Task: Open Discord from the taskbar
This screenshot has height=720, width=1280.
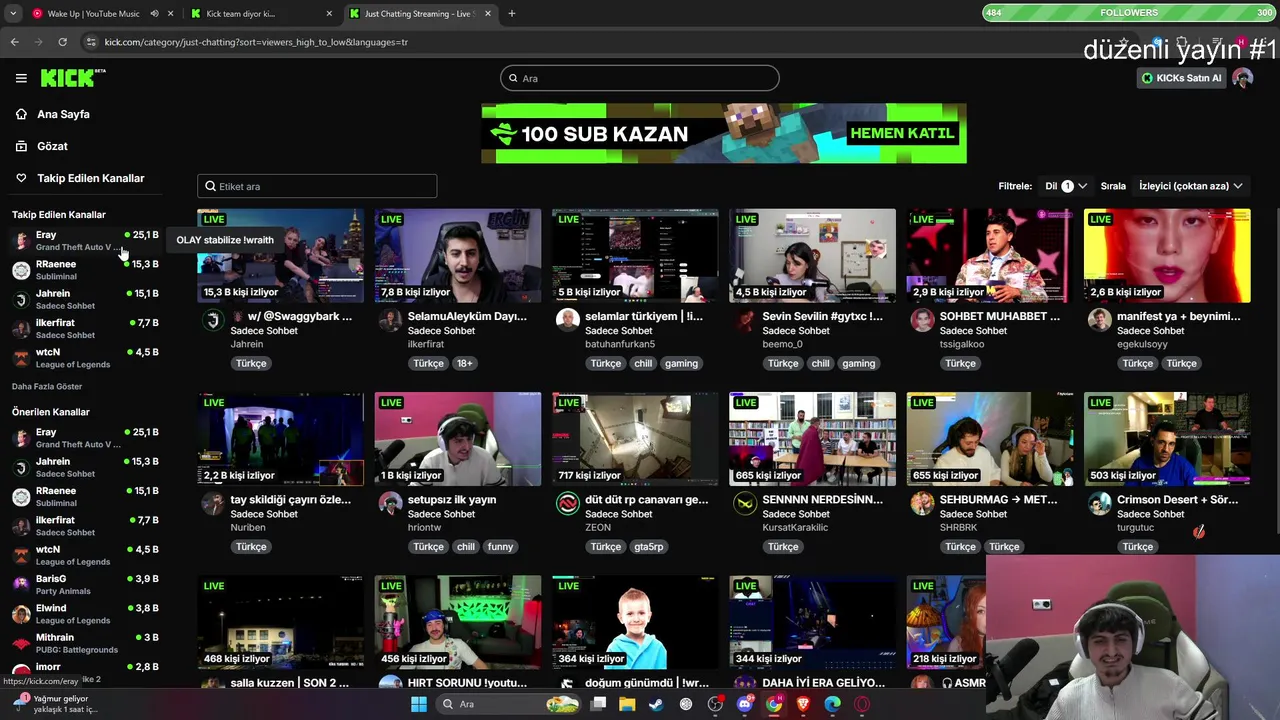Action: [x=744, y=704]
